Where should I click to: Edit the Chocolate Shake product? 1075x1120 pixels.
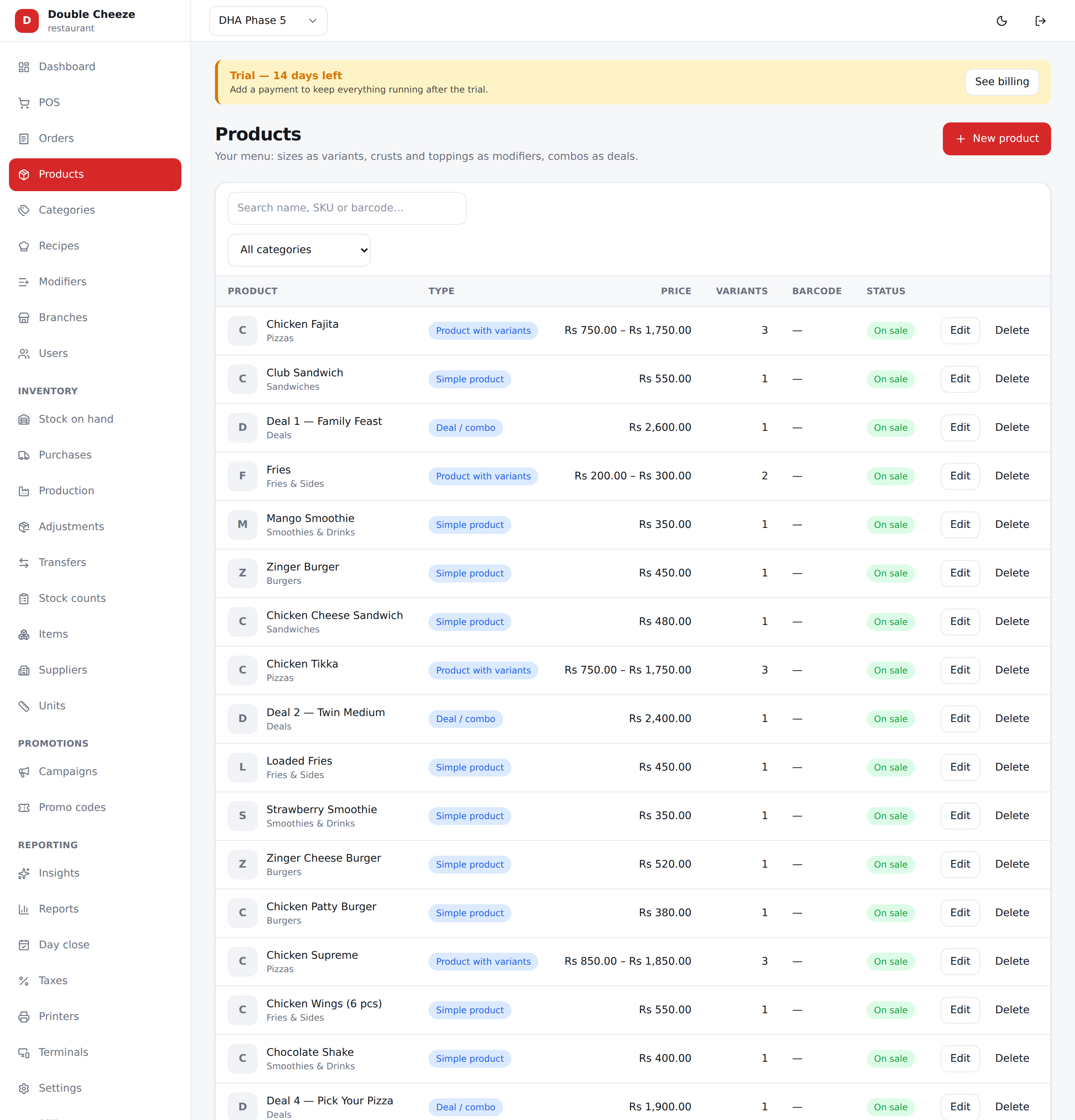[960, 1058]
